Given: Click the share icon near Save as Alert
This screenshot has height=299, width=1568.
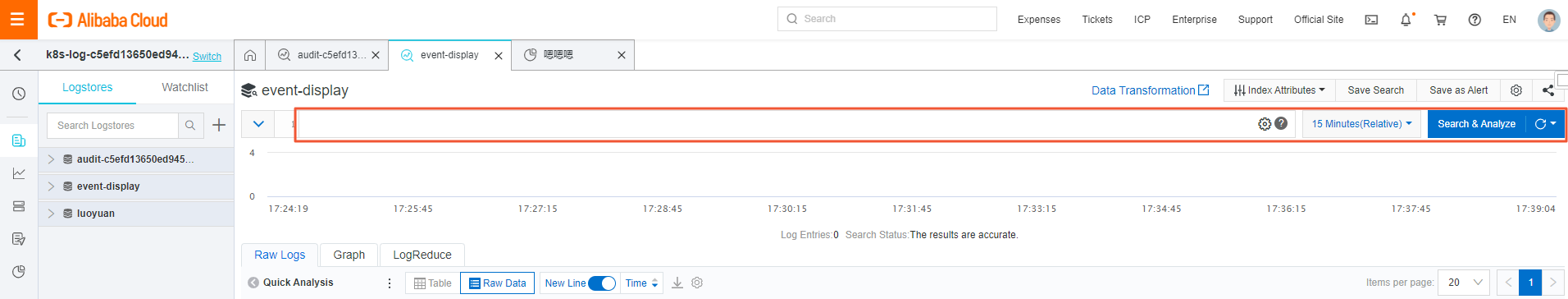Looking at the screenshot, I should coord(1548,90).
